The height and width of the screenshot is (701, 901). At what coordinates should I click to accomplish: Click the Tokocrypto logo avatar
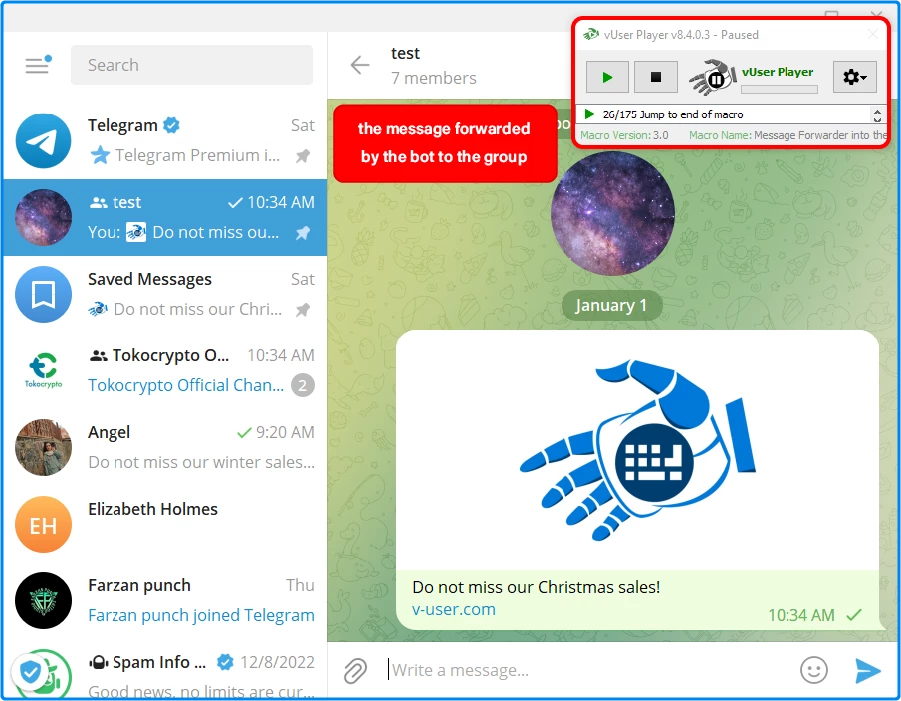coord(43,371)
